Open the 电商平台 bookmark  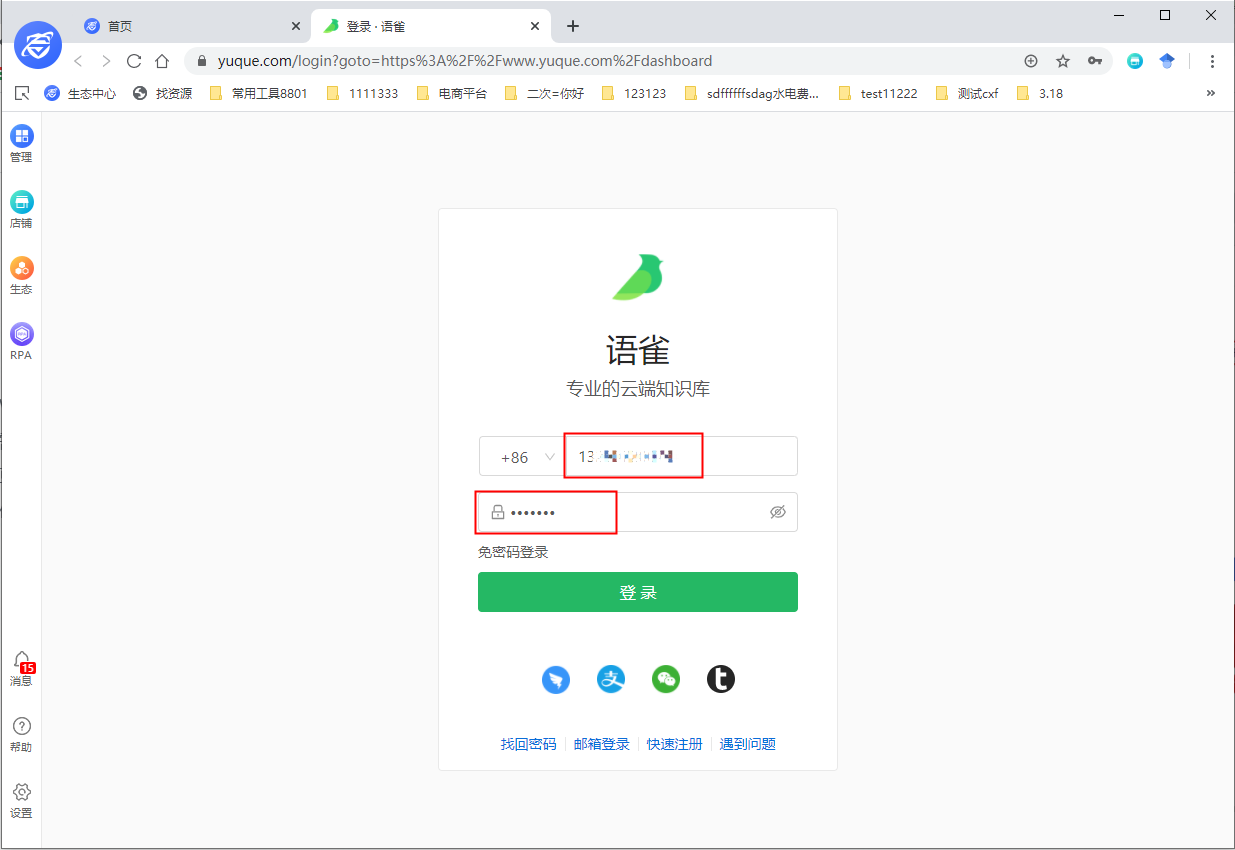tap(463, 92)
